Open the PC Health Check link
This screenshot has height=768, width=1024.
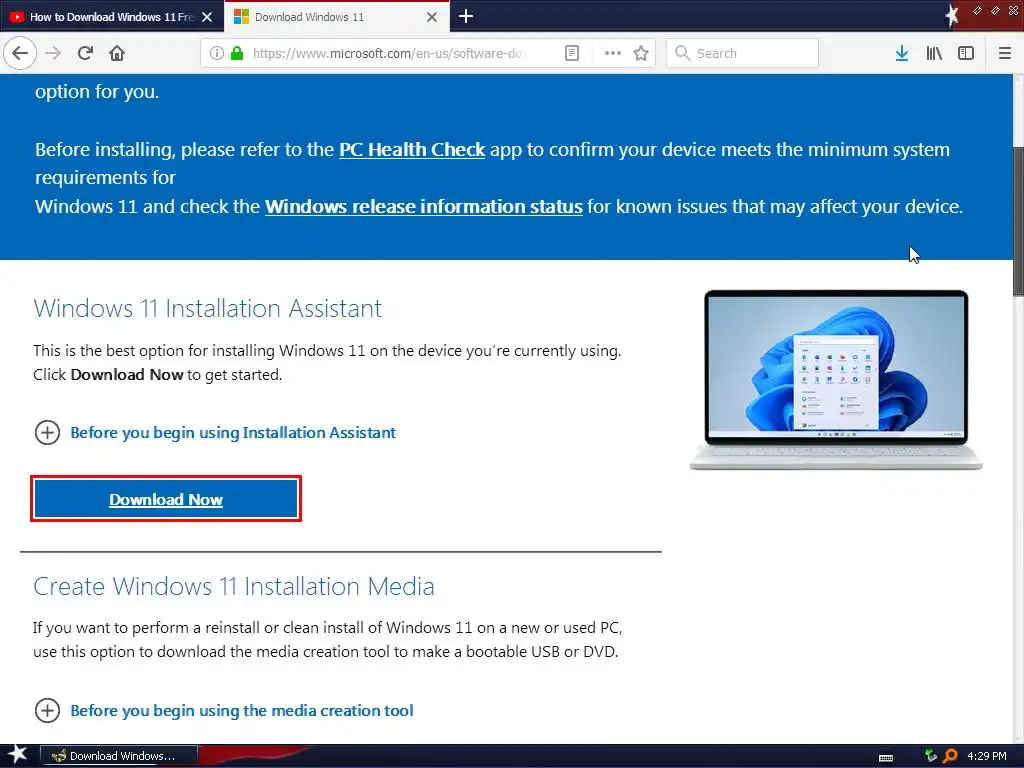coord(411,150)
